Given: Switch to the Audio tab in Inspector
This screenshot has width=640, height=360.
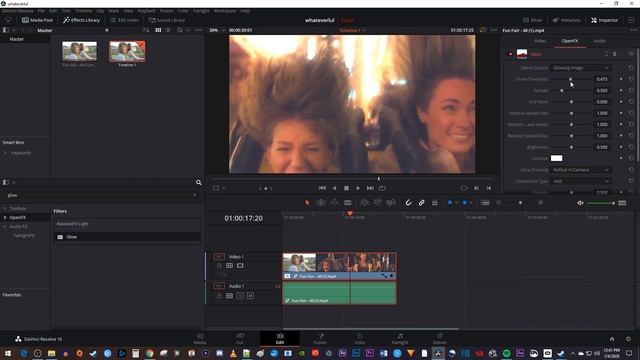Looking at the screenshot, I should coord(599,41).
